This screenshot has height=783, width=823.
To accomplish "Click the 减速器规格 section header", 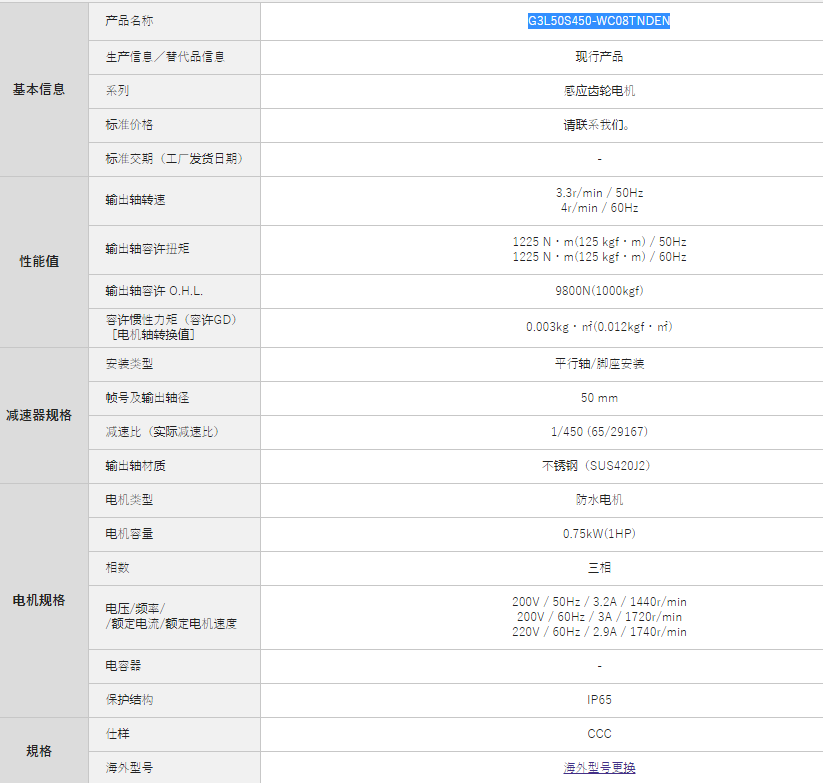I will (39, 415).
